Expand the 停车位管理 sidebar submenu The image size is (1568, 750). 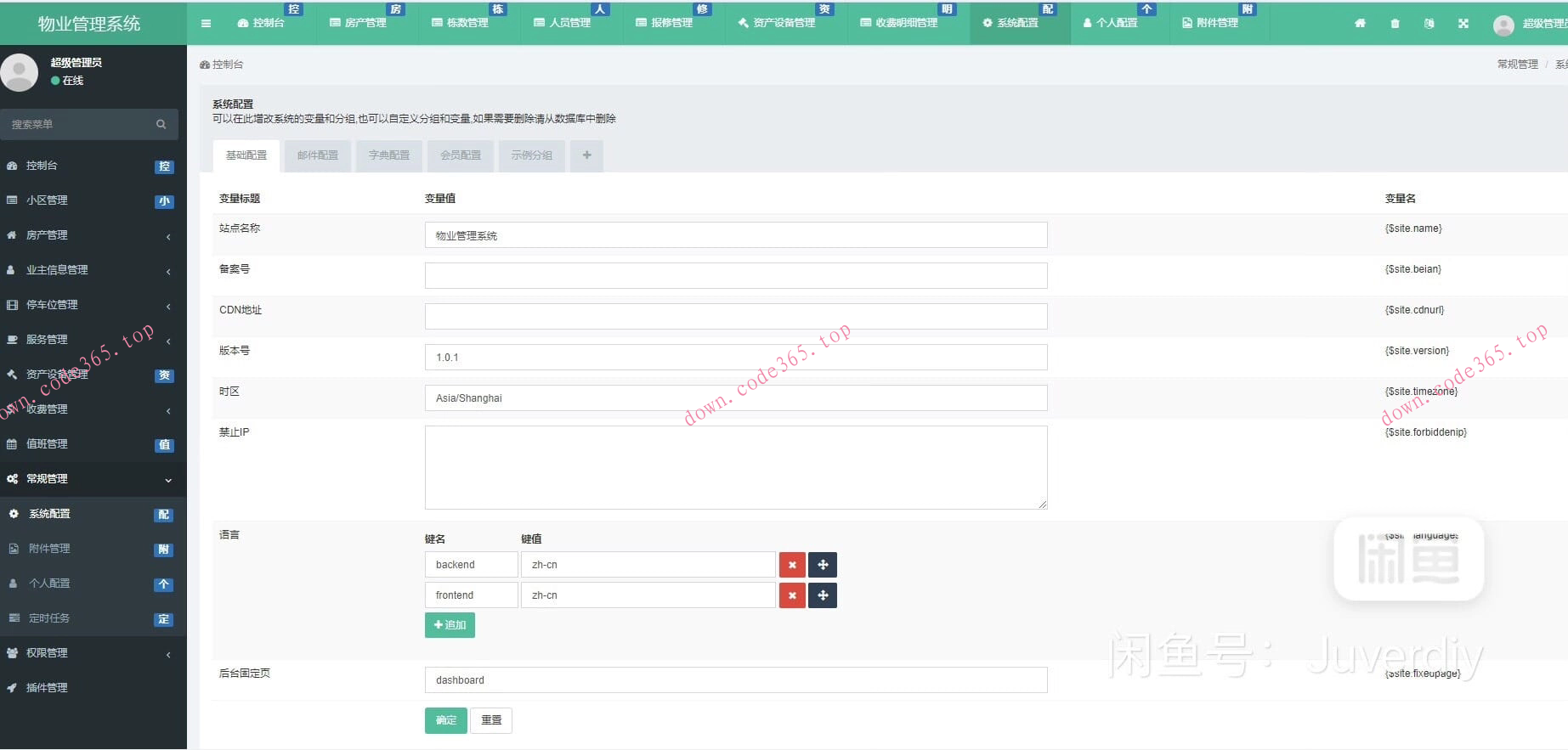168,306
